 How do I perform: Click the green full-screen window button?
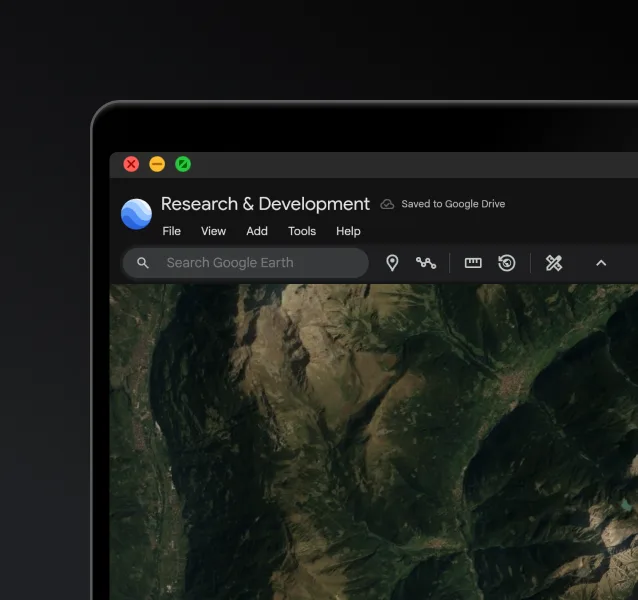point(183,164)
